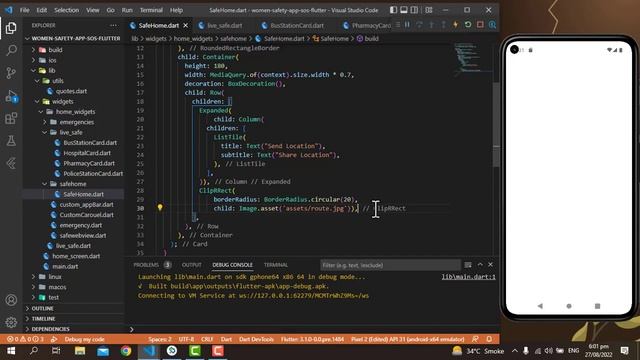Switch to the OUTPUT panel tab
Viewport: 640px width, 360px height.
[x=191, y=265]
